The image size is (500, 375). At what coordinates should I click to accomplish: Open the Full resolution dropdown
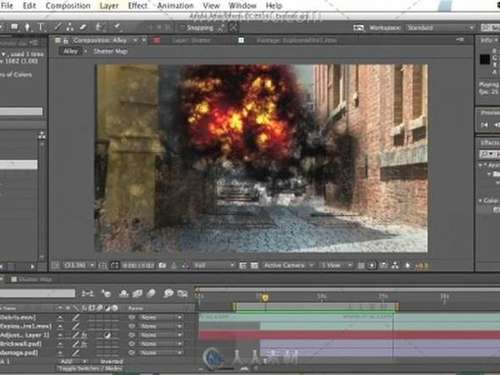[213, 266]
